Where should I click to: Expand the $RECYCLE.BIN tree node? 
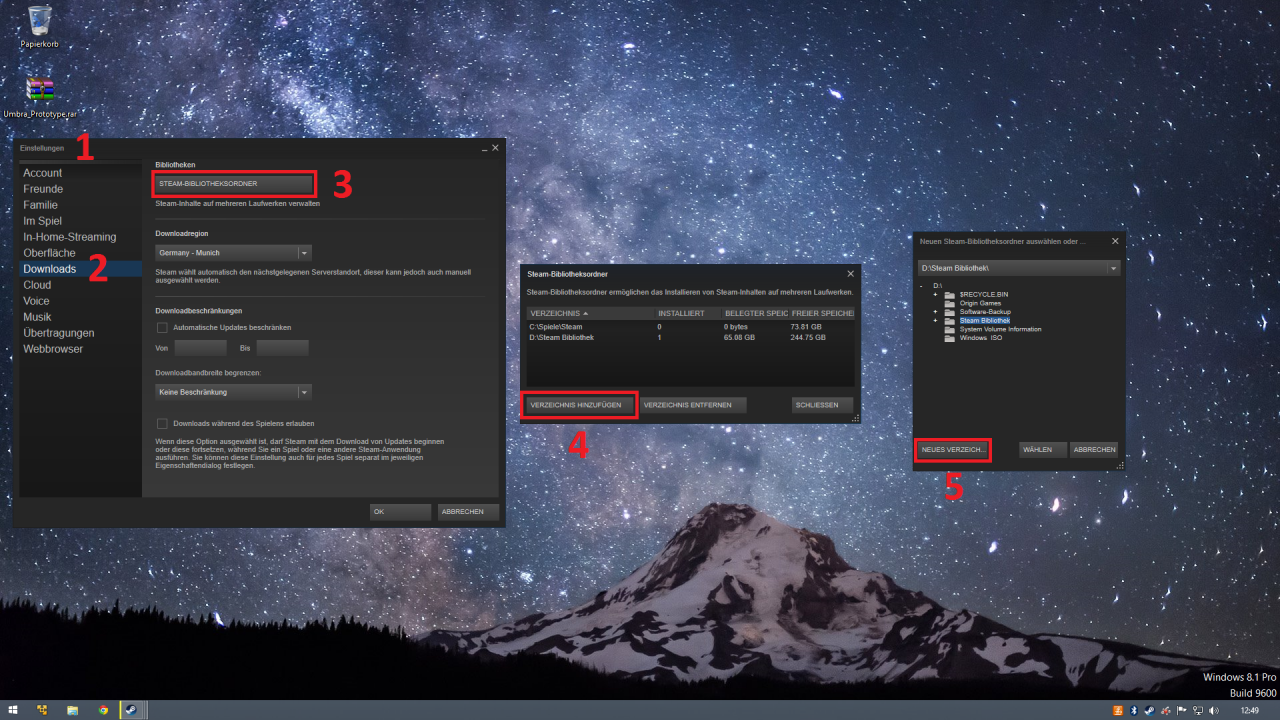[935, 295]
